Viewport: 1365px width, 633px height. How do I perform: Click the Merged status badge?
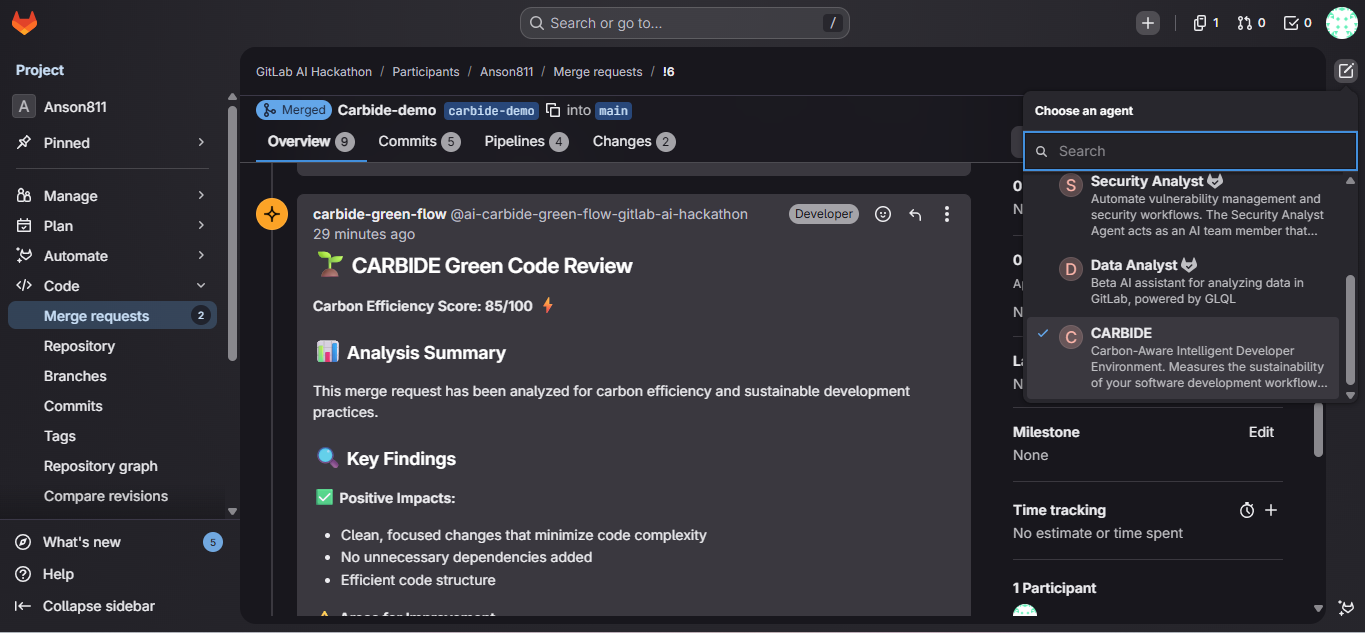point(294,110)
